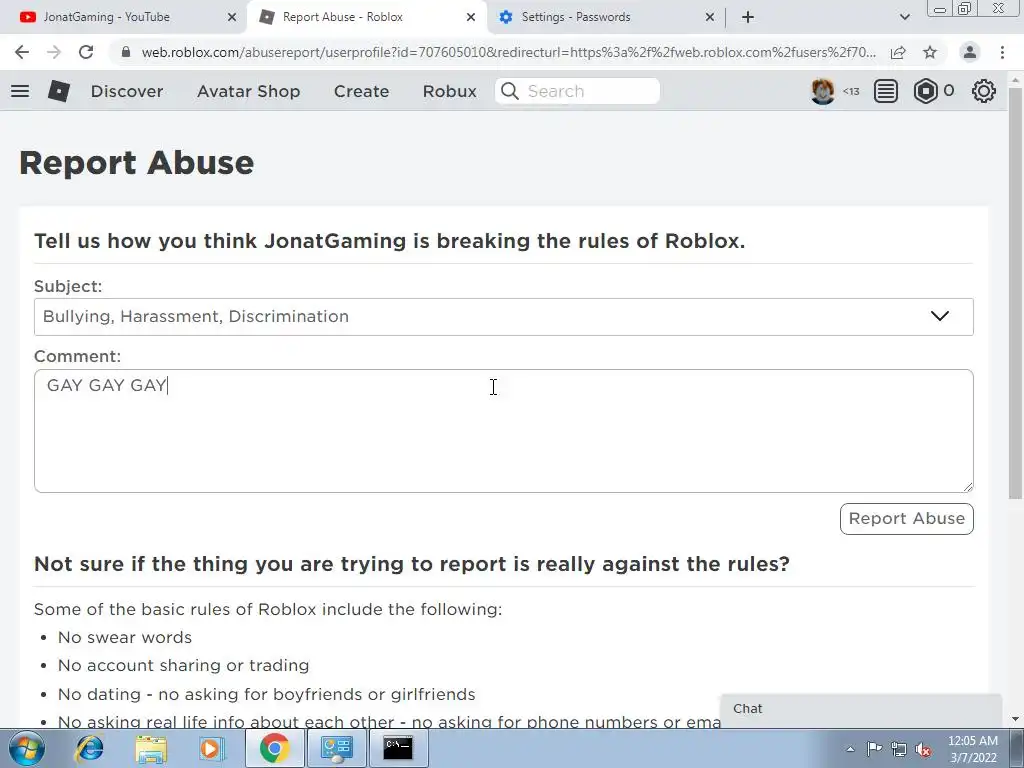Open the Chat panel

(861, 709)
